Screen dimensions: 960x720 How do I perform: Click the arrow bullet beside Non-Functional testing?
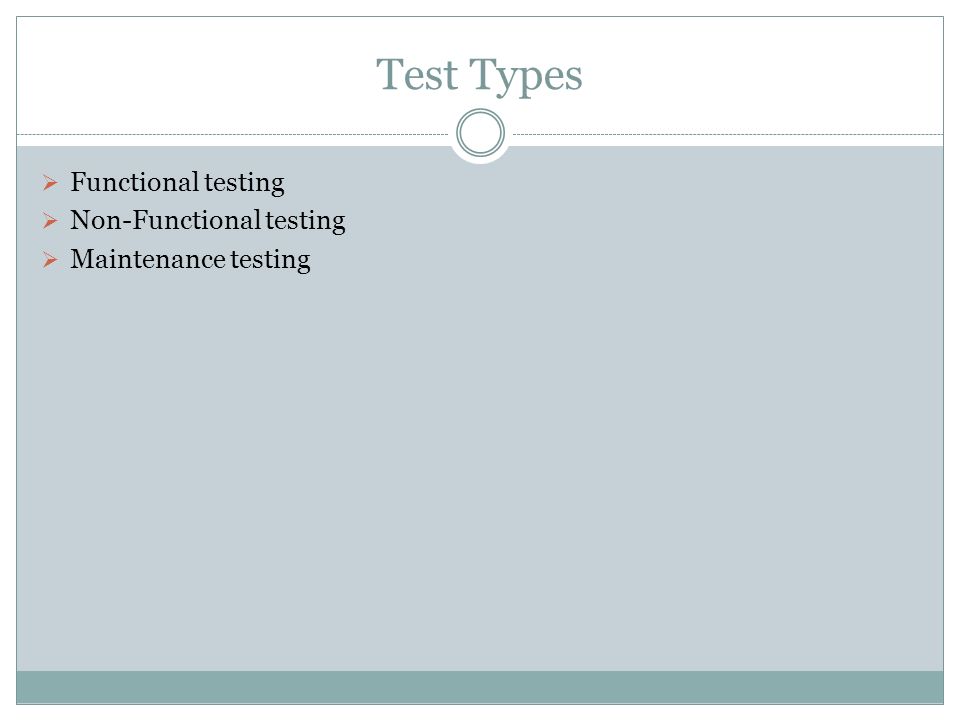tap(50, 220)
